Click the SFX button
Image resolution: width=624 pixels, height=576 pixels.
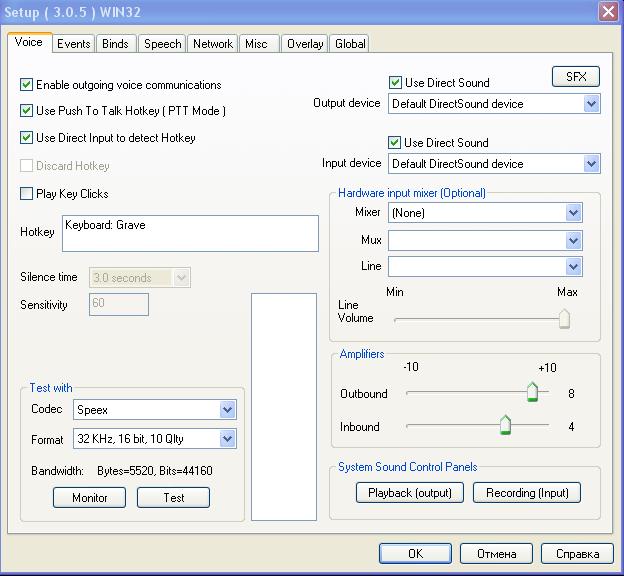point(575,77)
